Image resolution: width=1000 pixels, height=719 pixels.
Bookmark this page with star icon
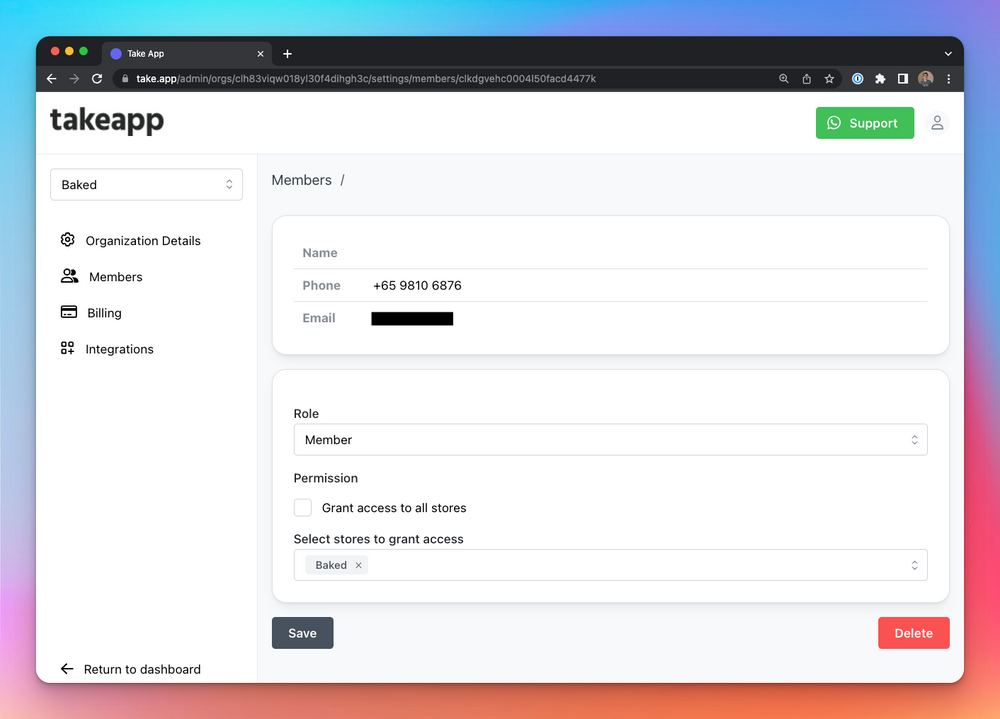[x=829, y=78]
